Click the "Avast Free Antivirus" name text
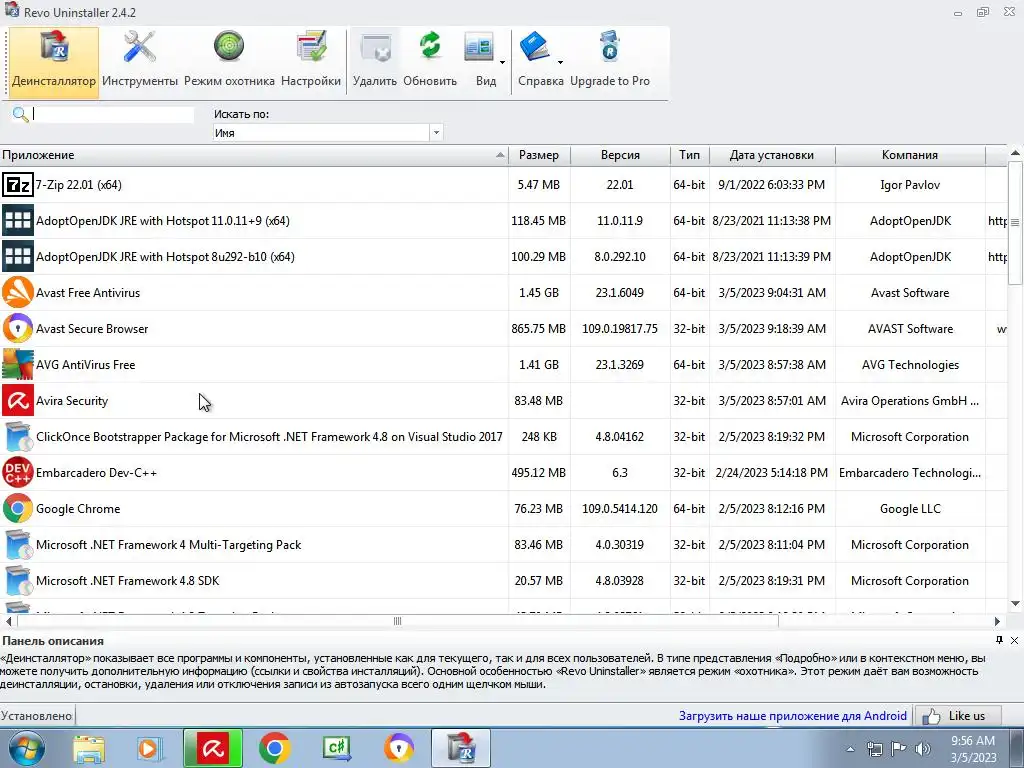Screen dimensions: 1024x768 (88, 293)
